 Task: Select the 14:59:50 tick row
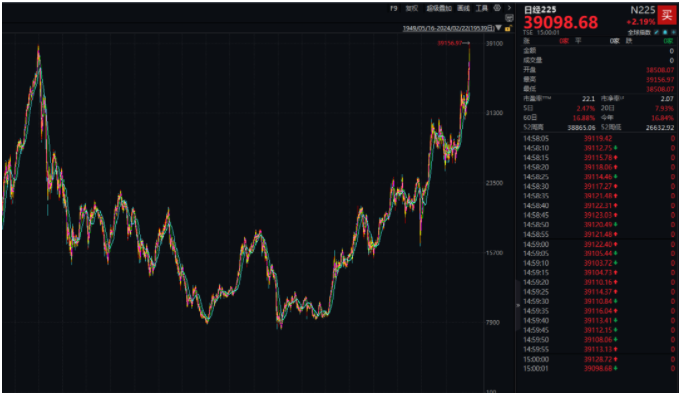(598, 340)
